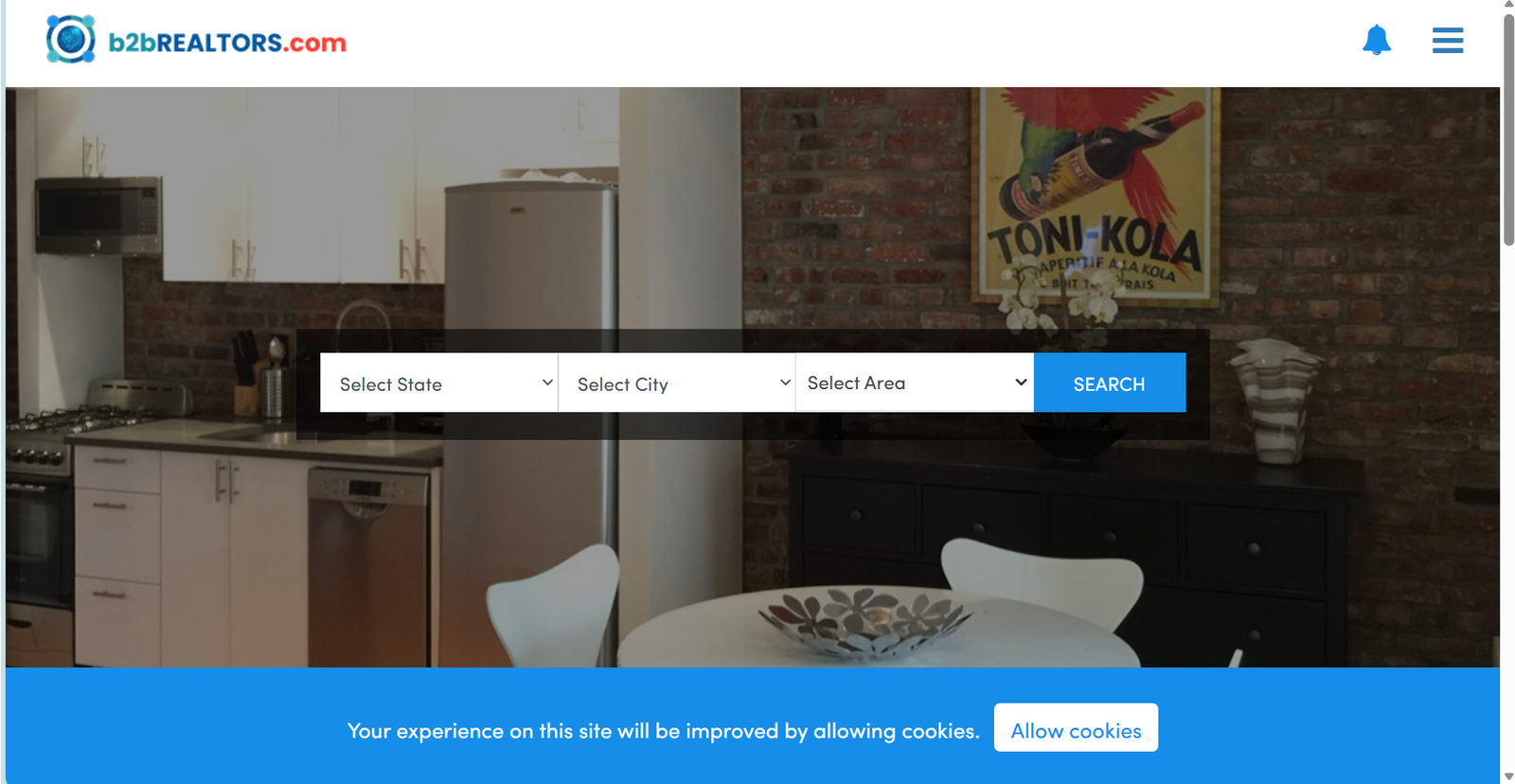Go to home via b2bREALTORS.com text

tap(227, 43)
